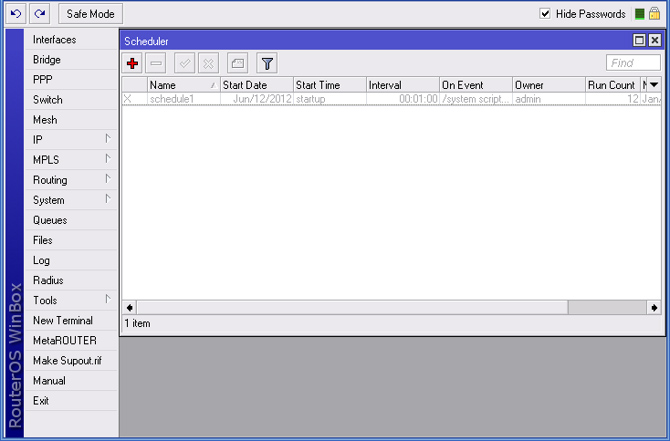Expand the IP submenu
Screen dimensions: 670x441
(70, 140)
